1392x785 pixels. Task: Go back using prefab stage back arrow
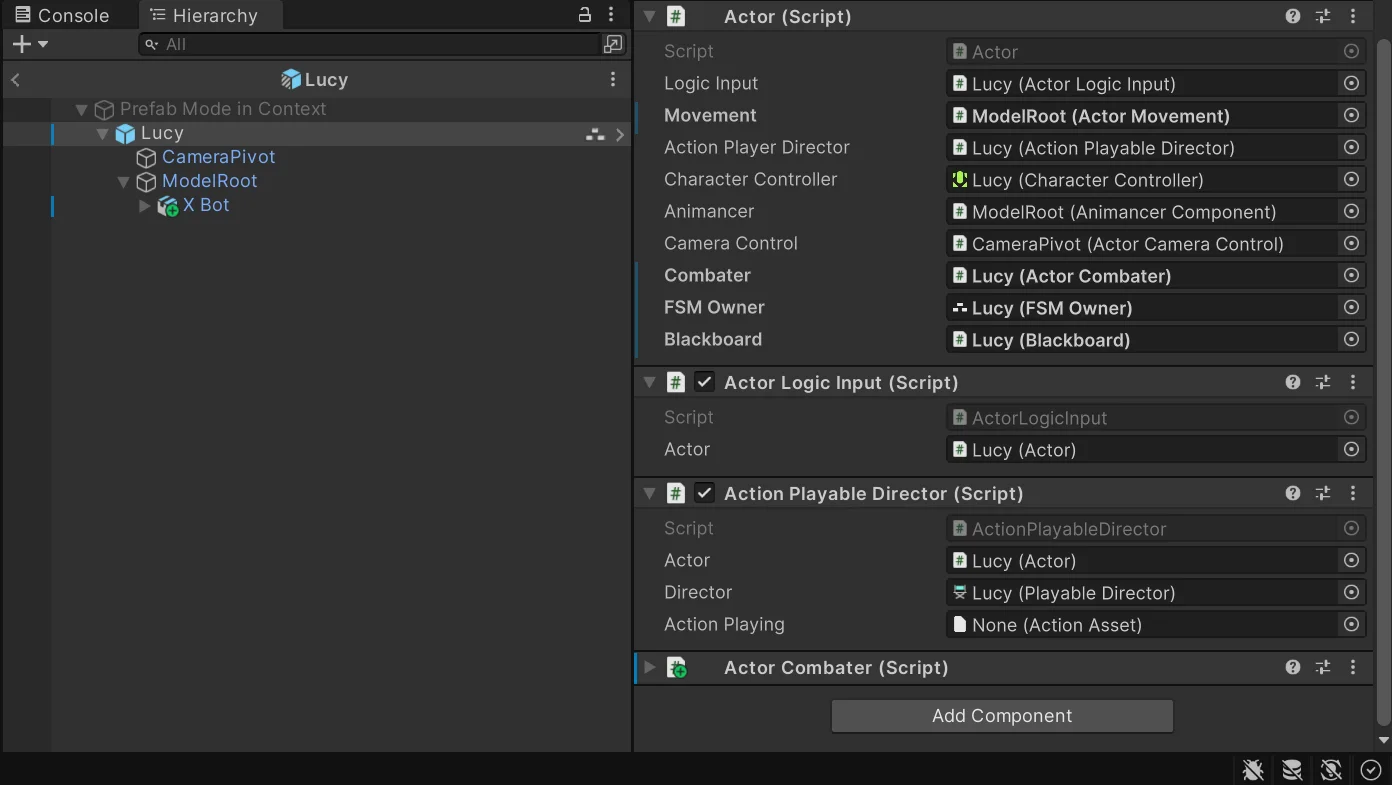tap(16, 80)
